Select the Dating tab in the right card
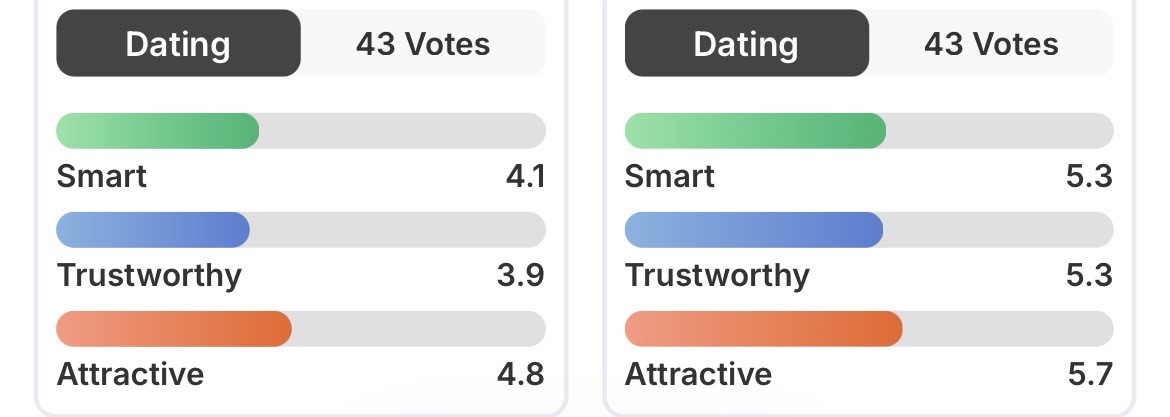This screenshot has height=417, width=1170. point(746,44)
